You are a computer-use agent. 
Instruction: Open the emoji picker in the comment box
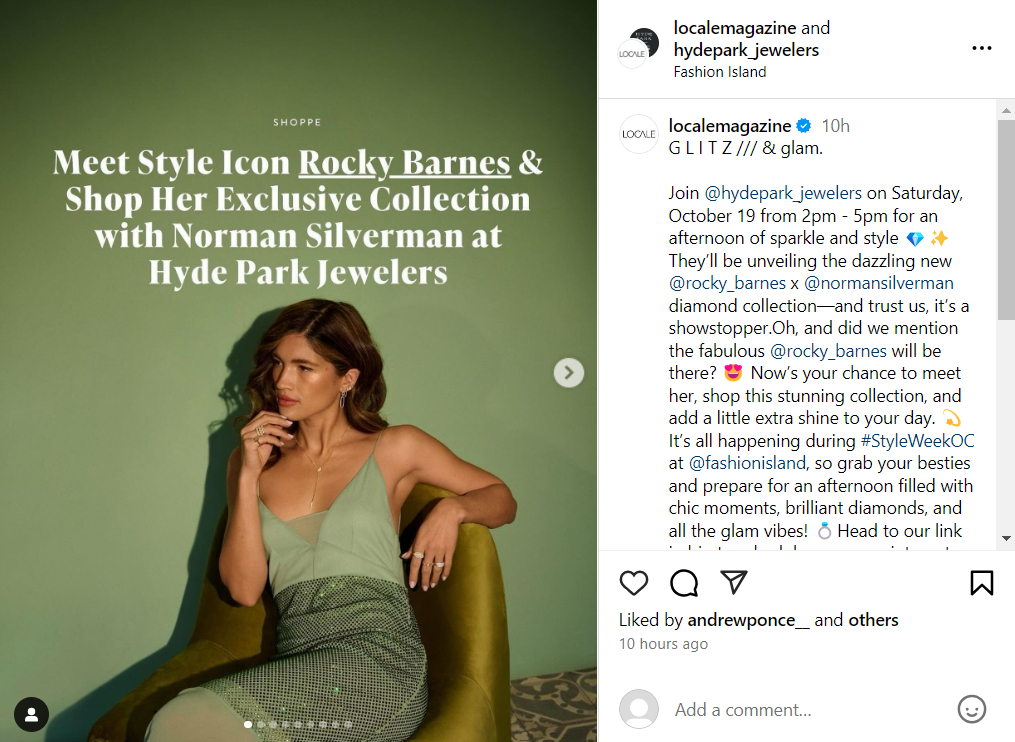971,709
